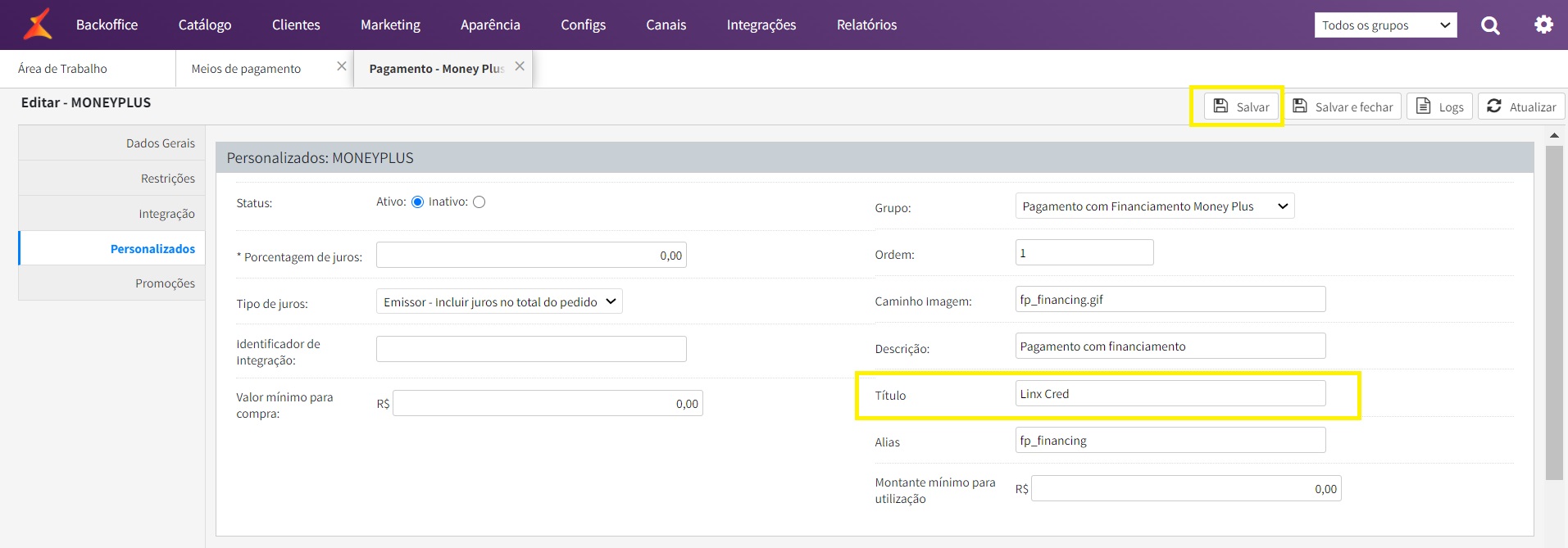
Task: Select the Ativo radio button
Action: coord(417,202)
